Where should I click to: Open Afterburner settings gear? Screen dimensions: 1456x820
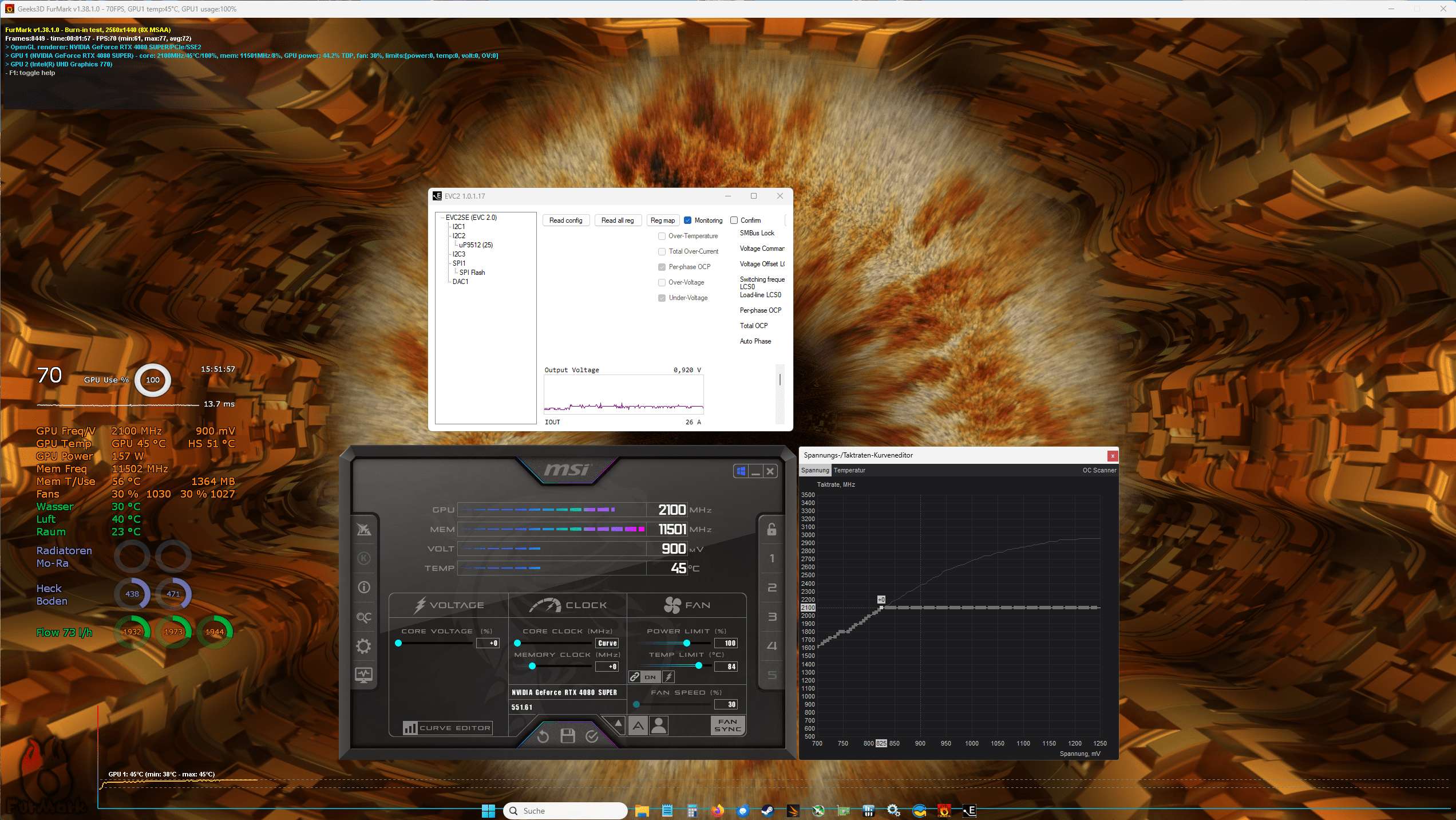[364, 646]
